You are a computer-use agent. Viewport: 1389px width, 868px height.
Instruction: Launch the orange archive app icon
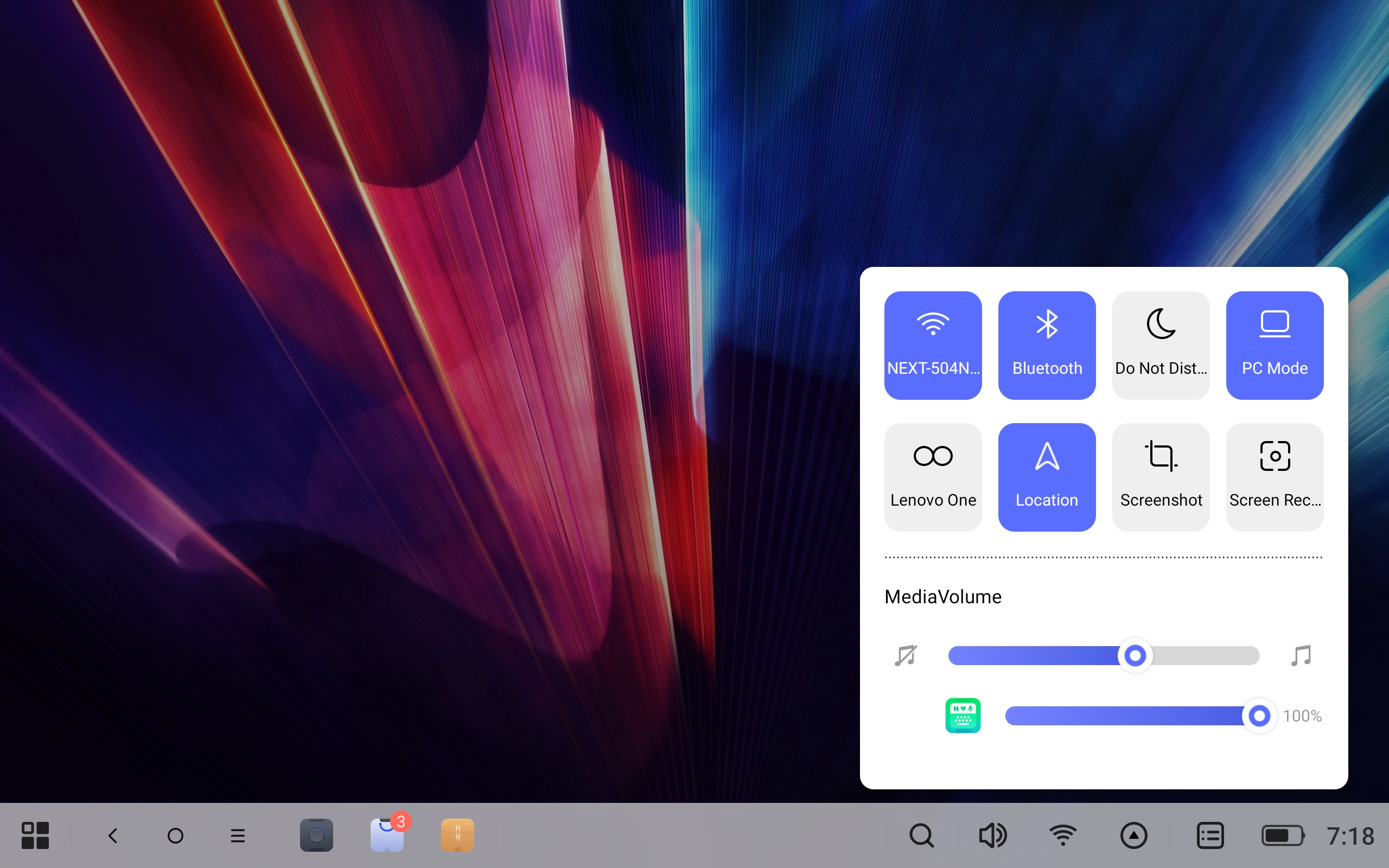457,835
